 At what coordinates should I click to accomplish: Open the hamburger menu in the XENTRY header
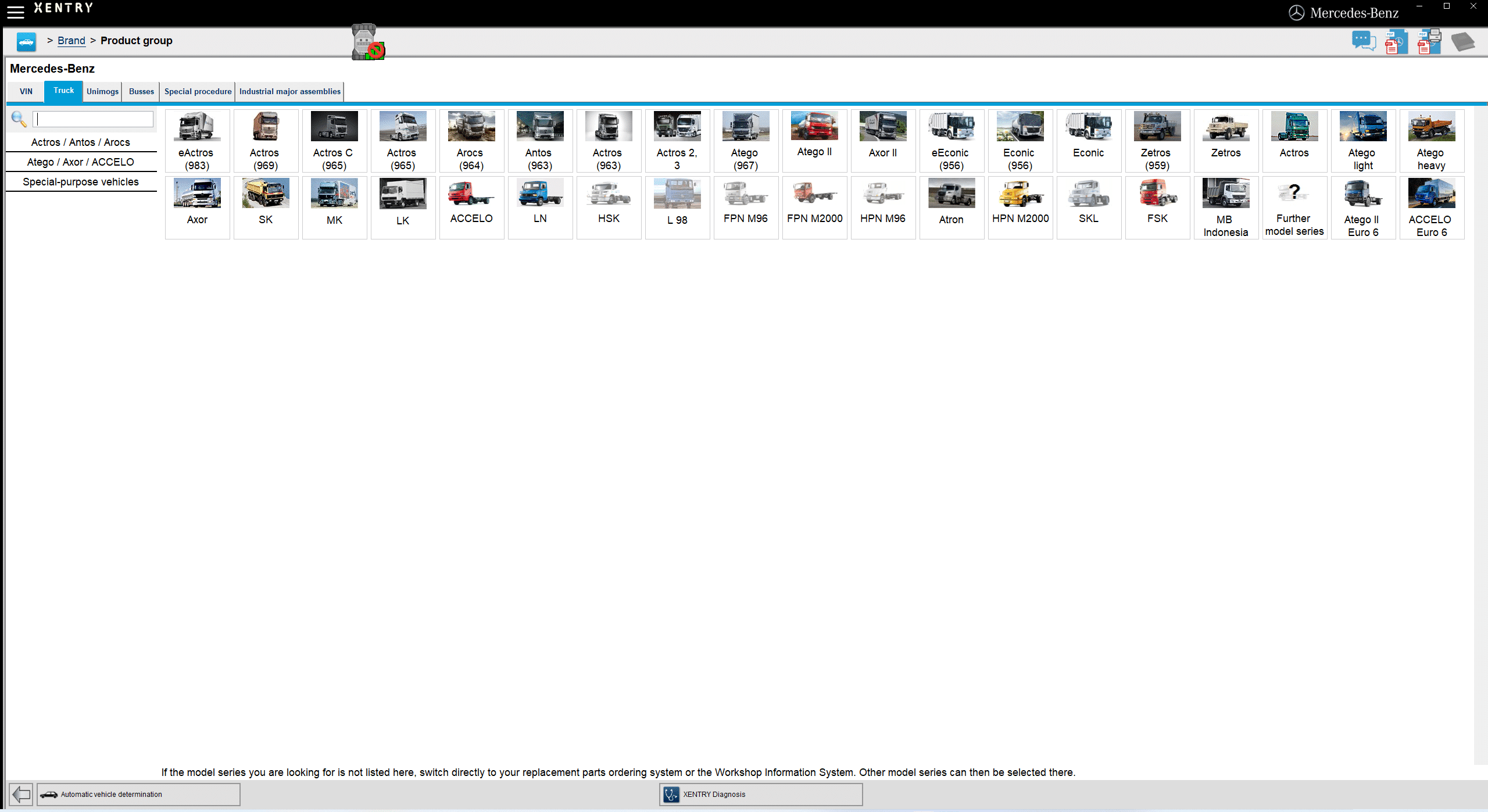coord(16,11)
